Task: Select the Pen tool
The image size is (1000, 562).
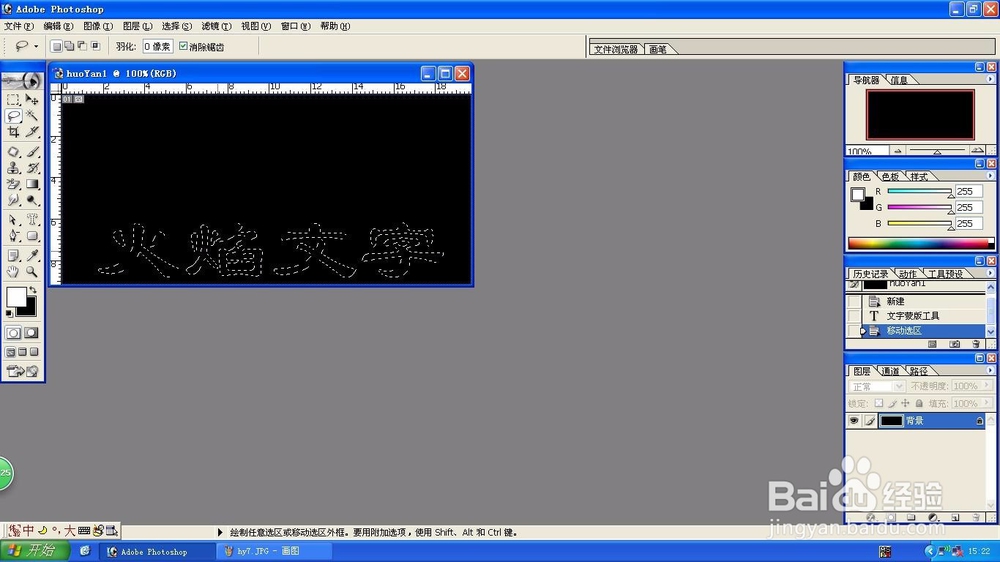Action: [x=13, y=235]
